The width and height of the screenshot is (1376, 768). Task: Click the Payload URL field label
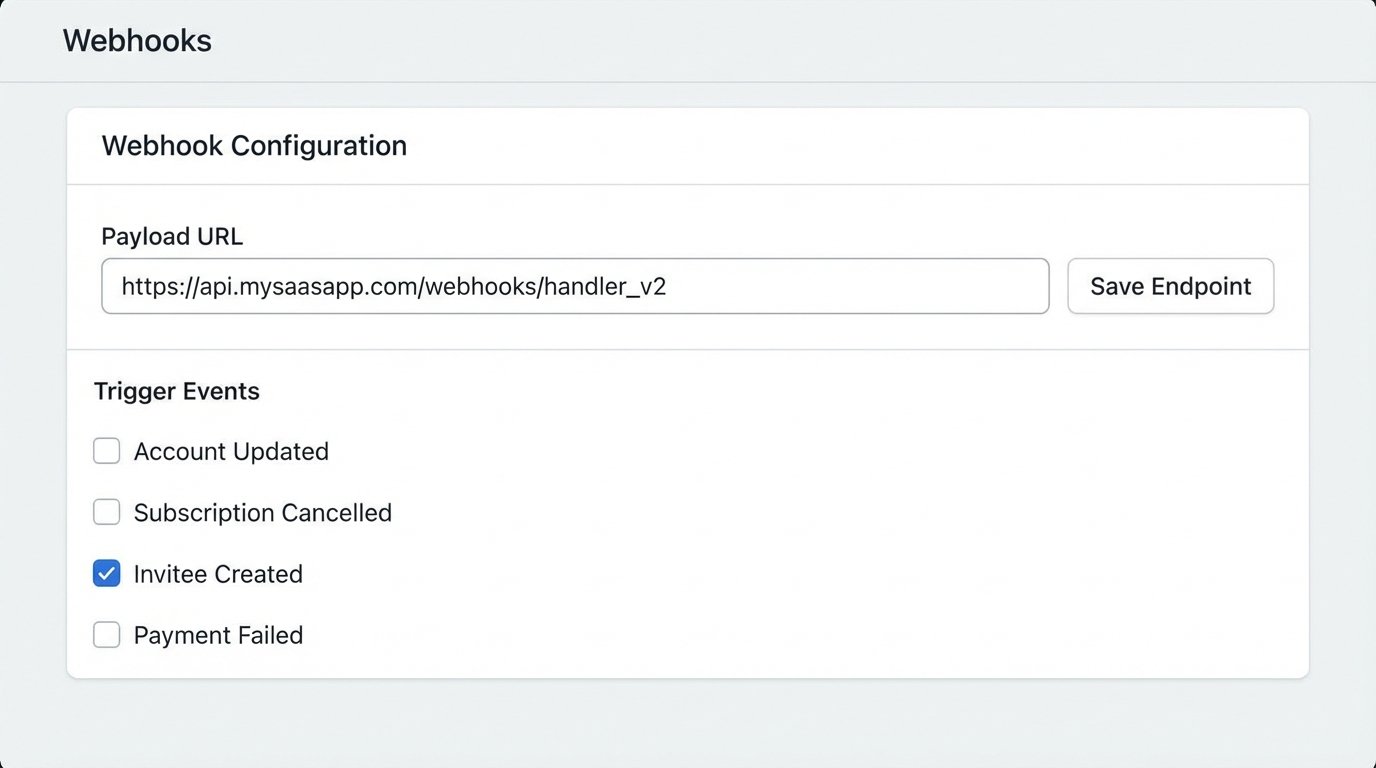click(172, 236)
